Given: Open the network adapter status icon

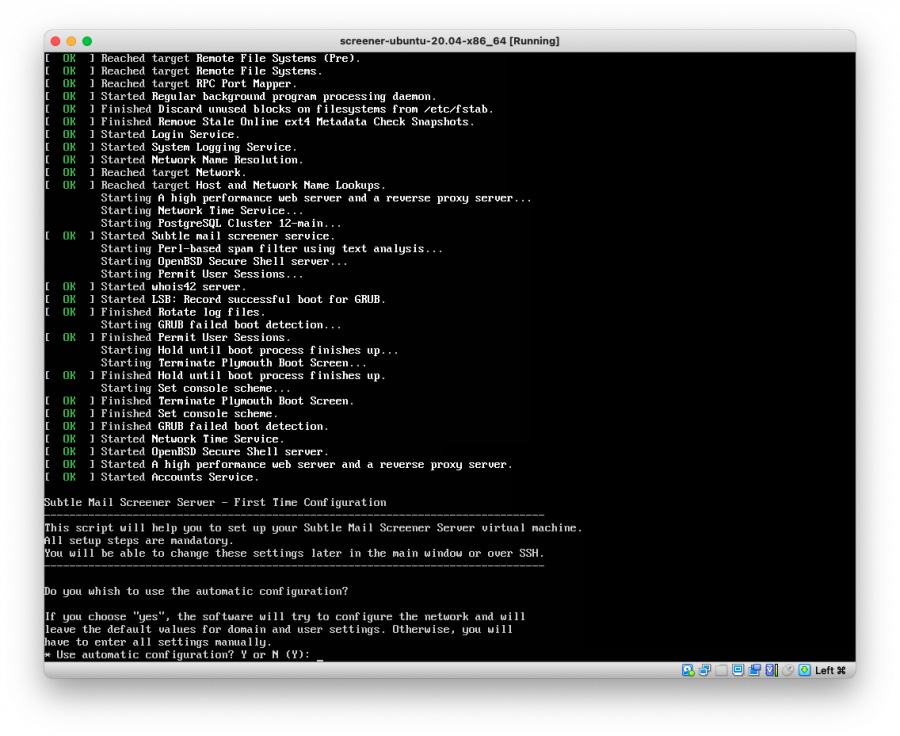Looking at the screenshot, I should tap(704, 670).
